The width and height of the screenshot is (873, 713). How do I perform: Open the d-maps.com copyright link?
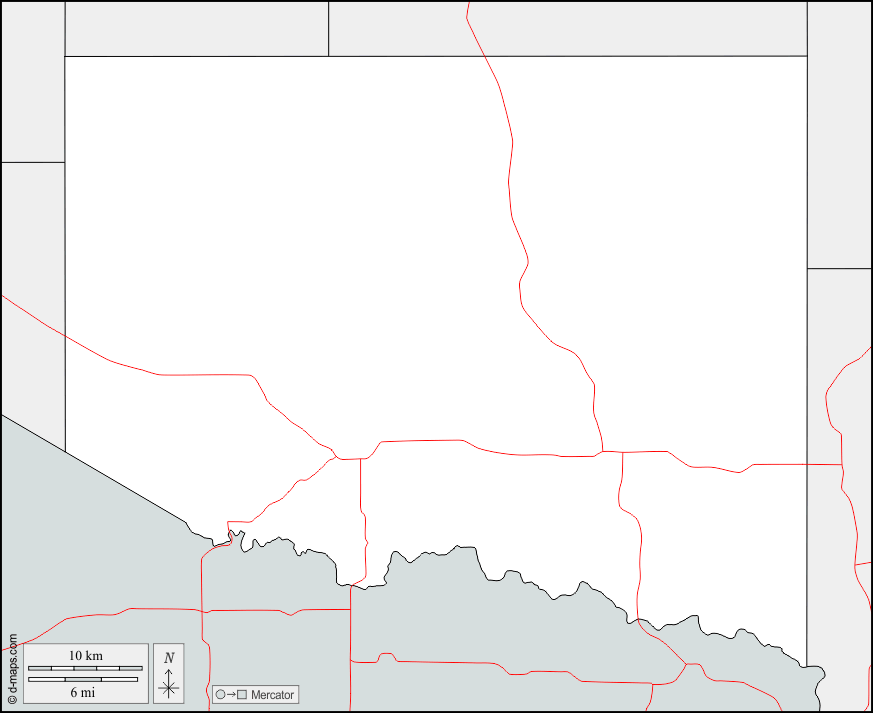12,668
